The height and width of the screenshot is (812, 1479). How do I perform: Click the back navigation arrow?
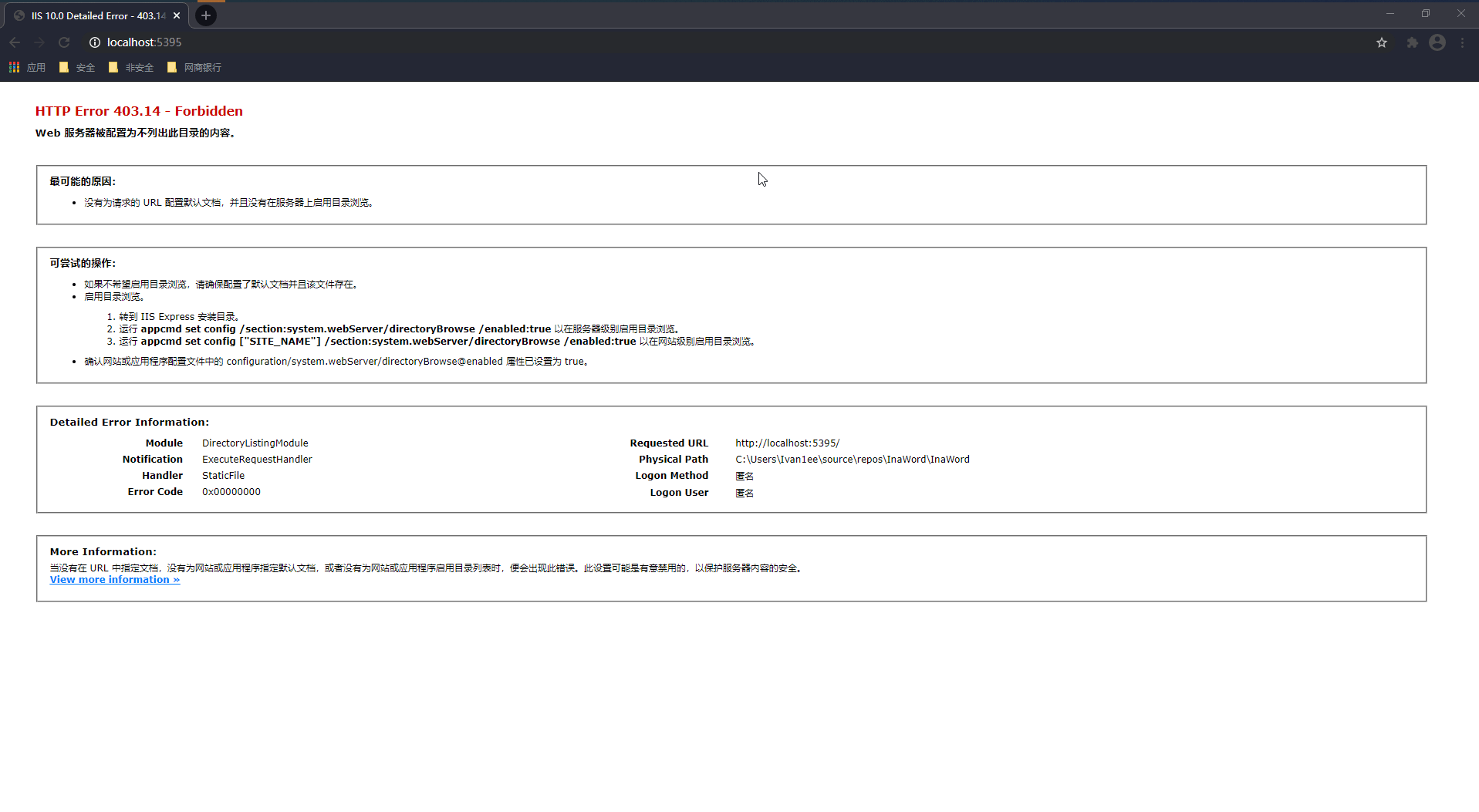pos(15,42)
